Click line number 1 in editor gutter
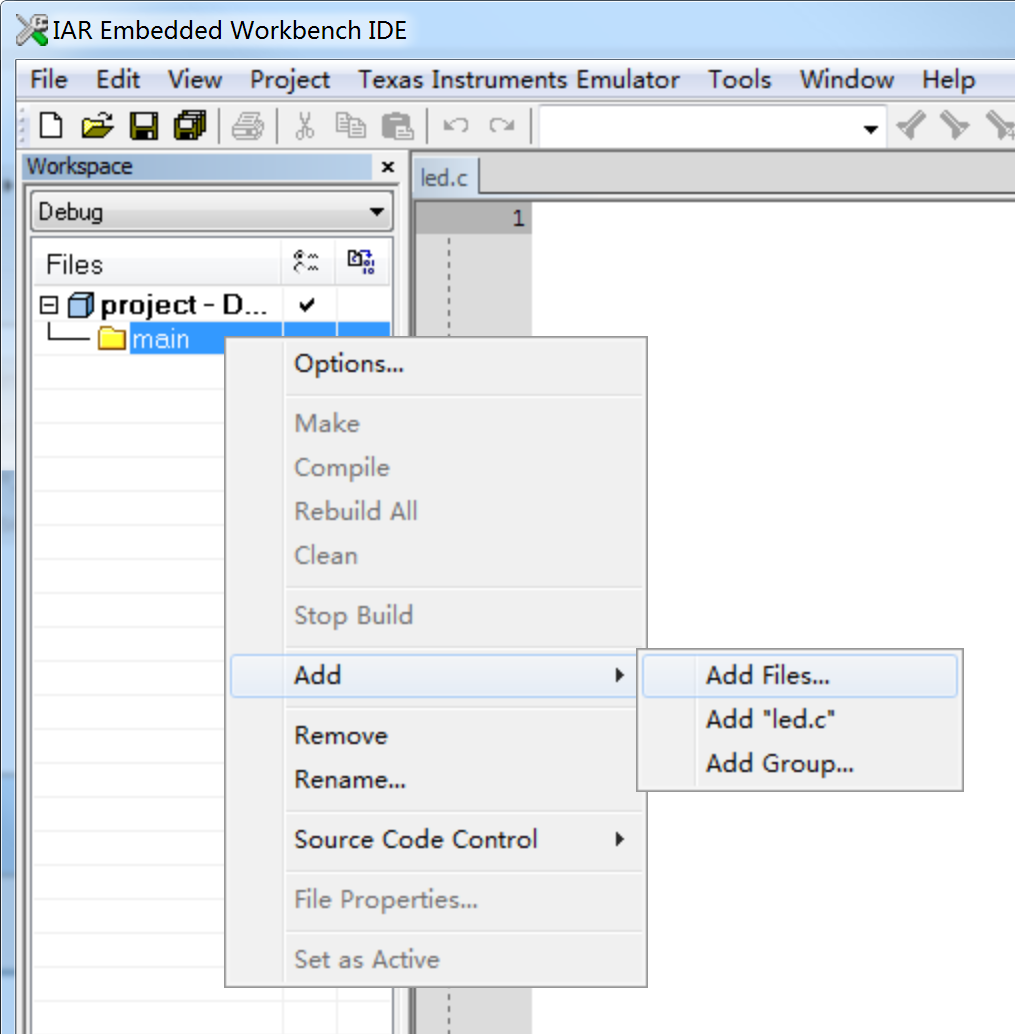 point(518,218)
